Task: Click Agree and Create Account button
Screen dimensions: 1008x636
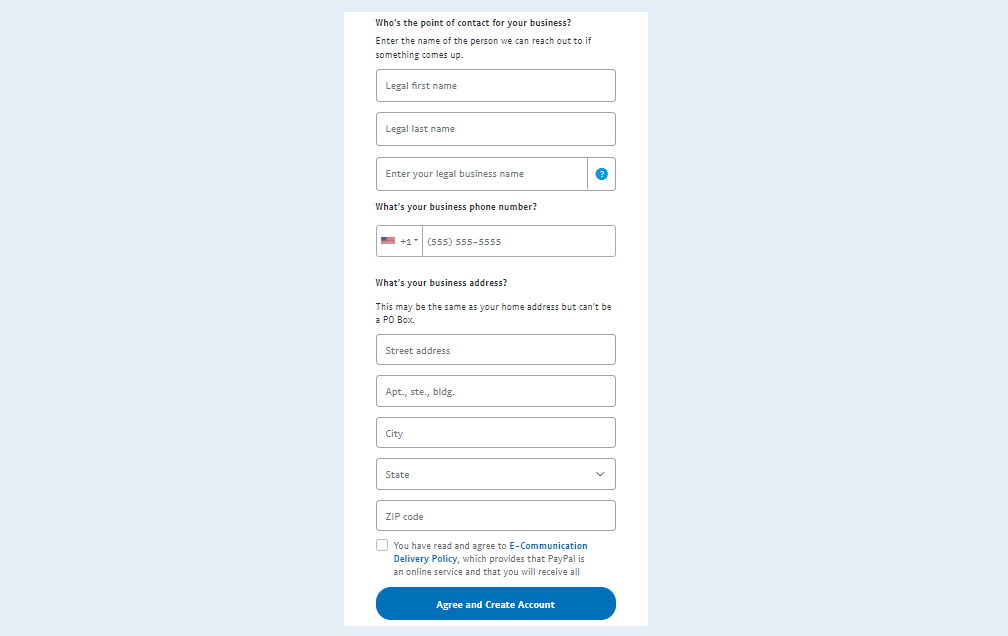Action: [x=496, y=604]
